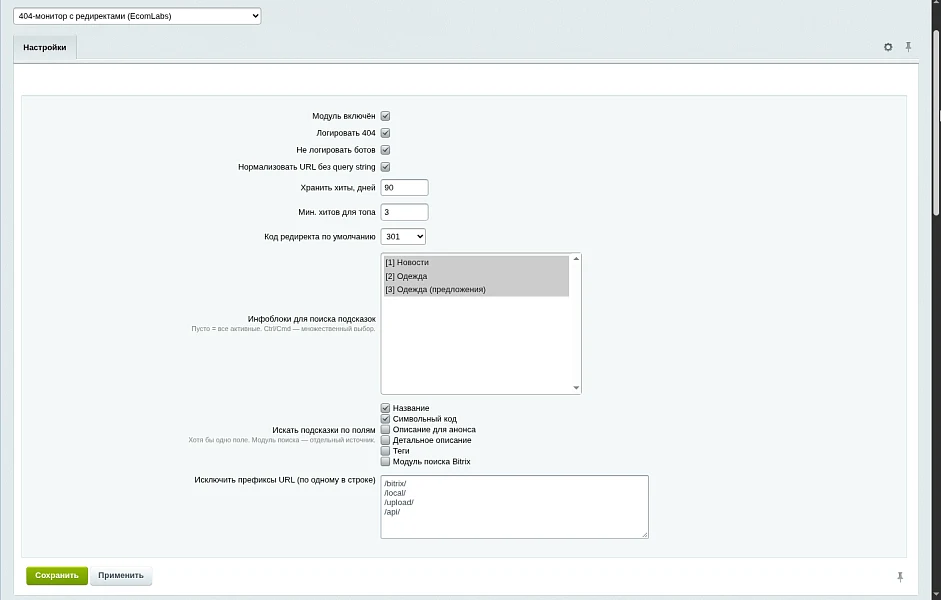Image resolution: width=941 pixels, height=600 pixels.
Task: Open the redirect code 301 dropdown
Action: click(403, 236)
